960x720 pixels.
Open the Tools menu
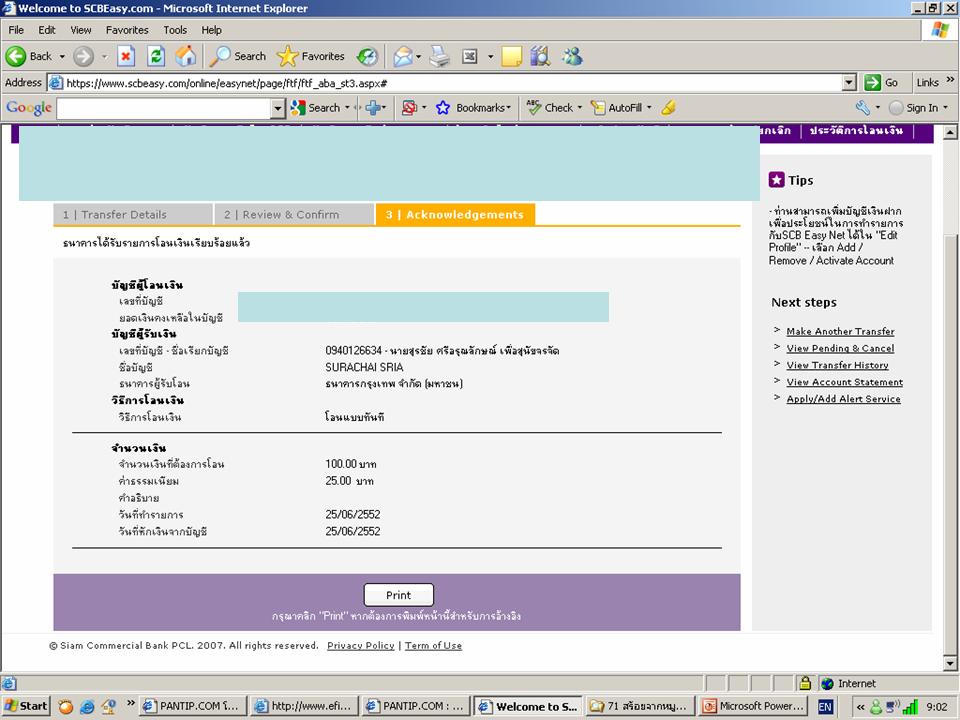175,30
